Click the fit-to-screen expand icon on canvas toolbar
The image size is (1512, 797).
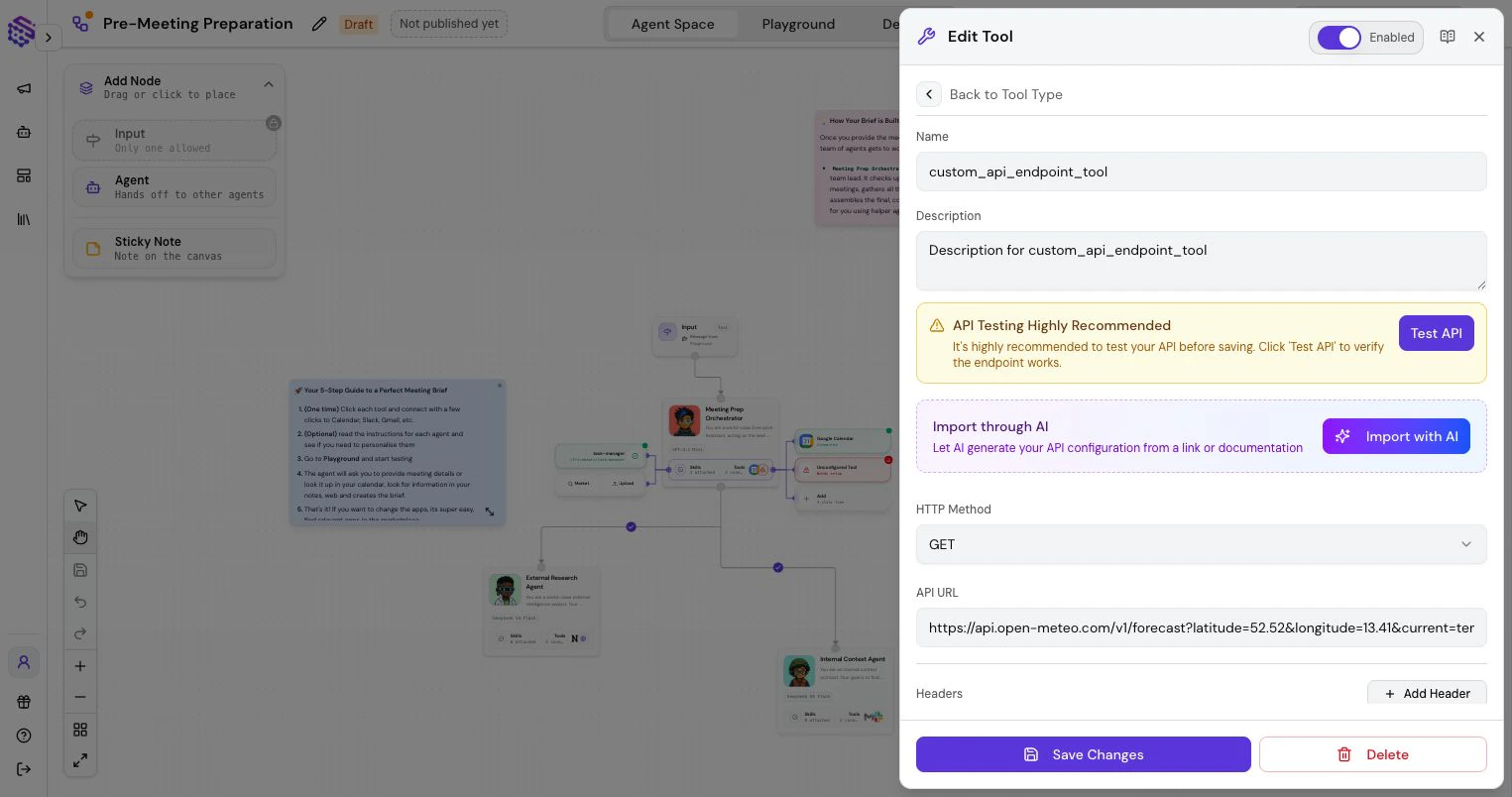coord(80,761)
